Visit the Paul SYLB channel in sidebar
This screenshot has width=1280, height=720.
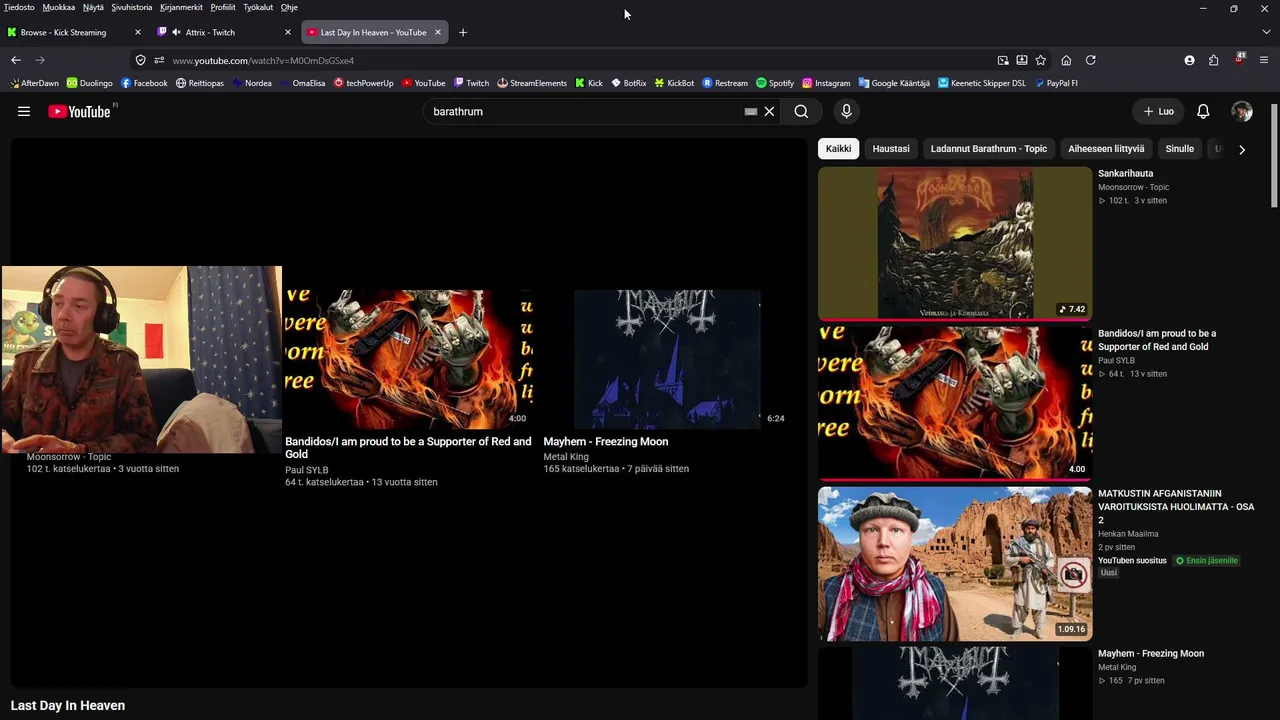coord(1117,360)
